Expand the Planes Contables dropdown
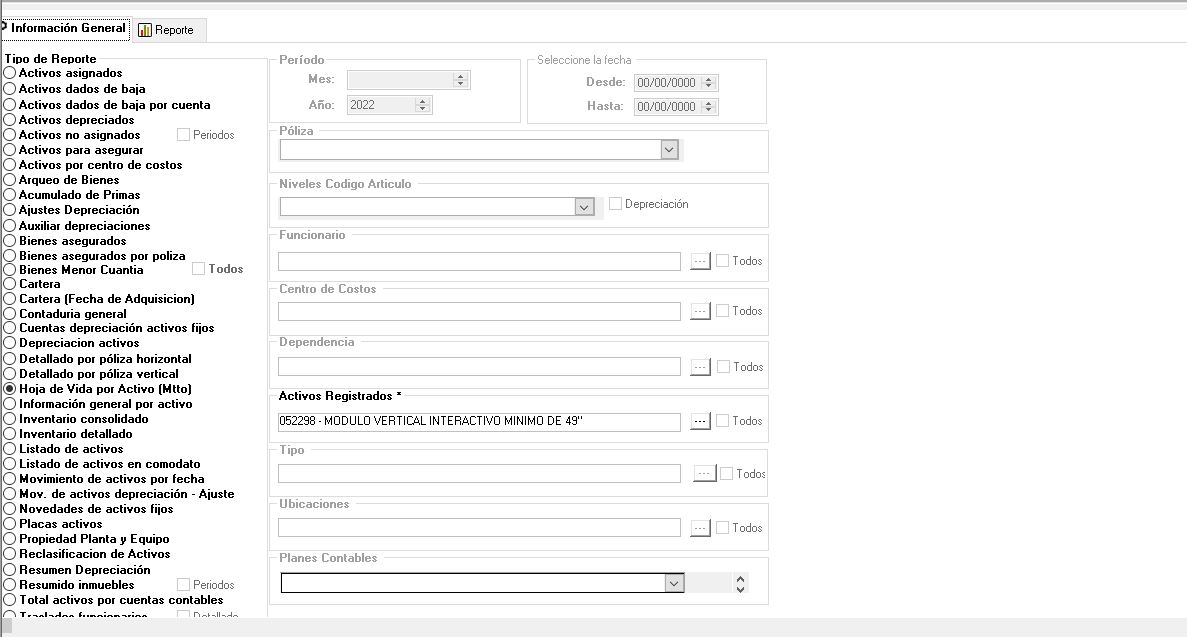The height and width of the screenshot is (637, 1187). (674, 582)
